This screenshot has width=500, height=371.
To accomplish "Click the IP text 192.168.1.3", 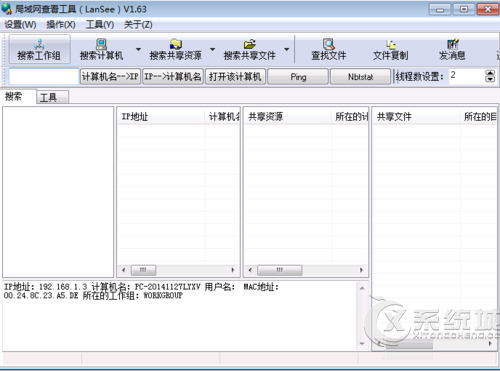I will (63, 287).
